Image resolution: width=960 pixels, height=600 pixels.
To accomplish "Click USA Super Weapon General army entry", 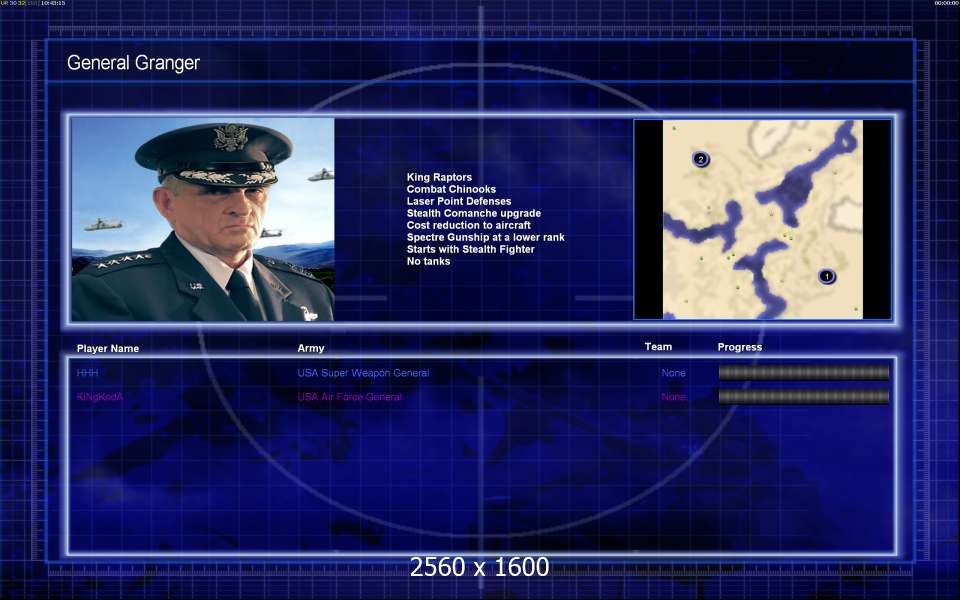I will coord(363,373).
